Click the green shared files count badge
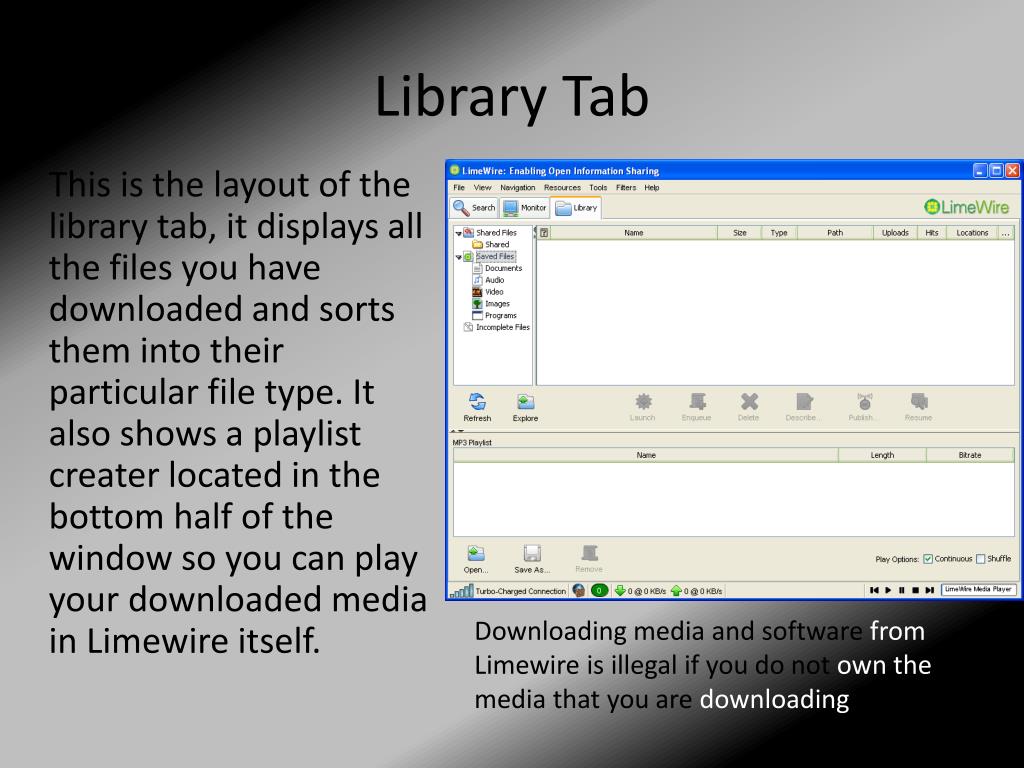This screenshot has width=1024, height=768. pos(599,590)
